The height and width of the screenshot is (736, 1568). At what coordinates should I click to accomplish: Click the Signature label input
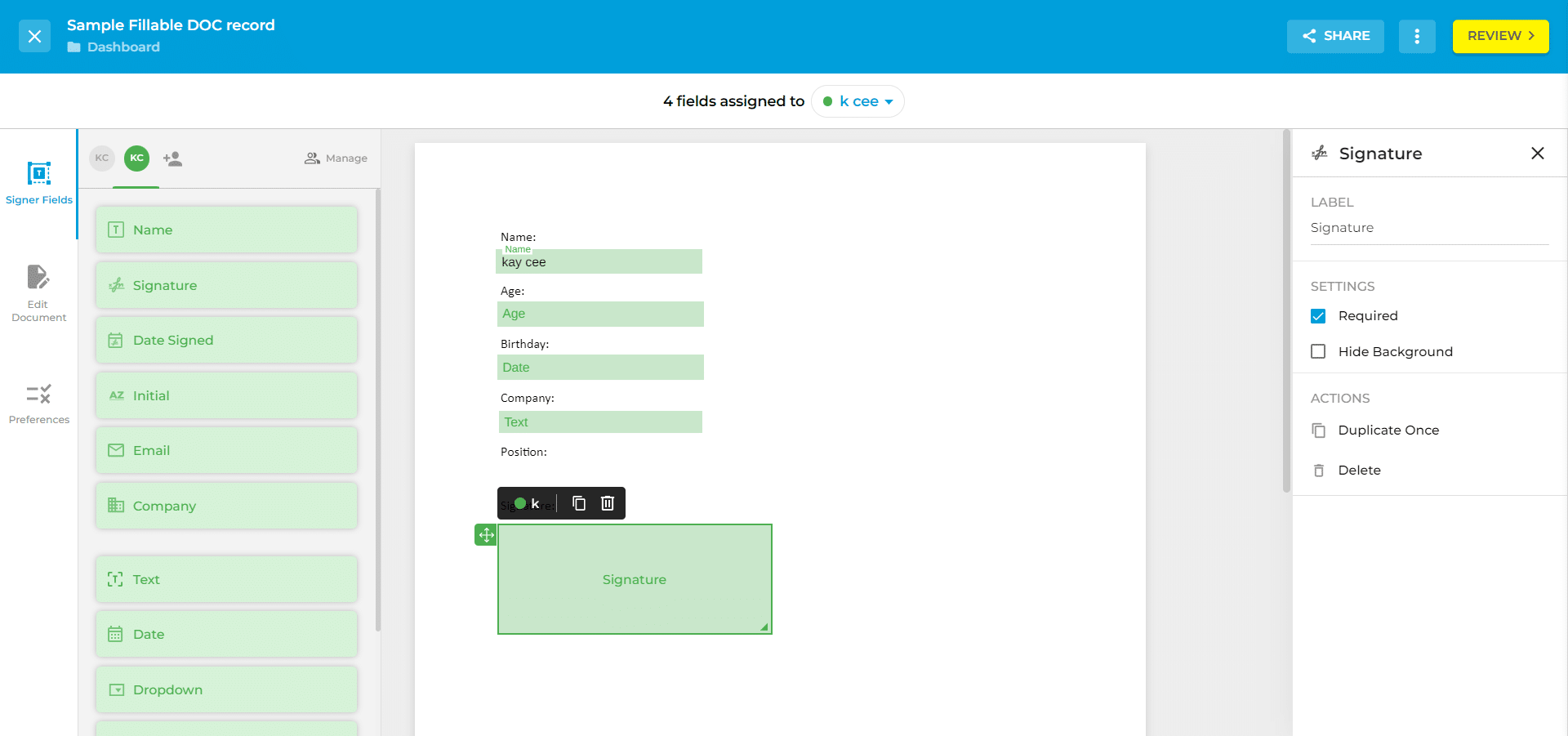tap(1429, 228)
